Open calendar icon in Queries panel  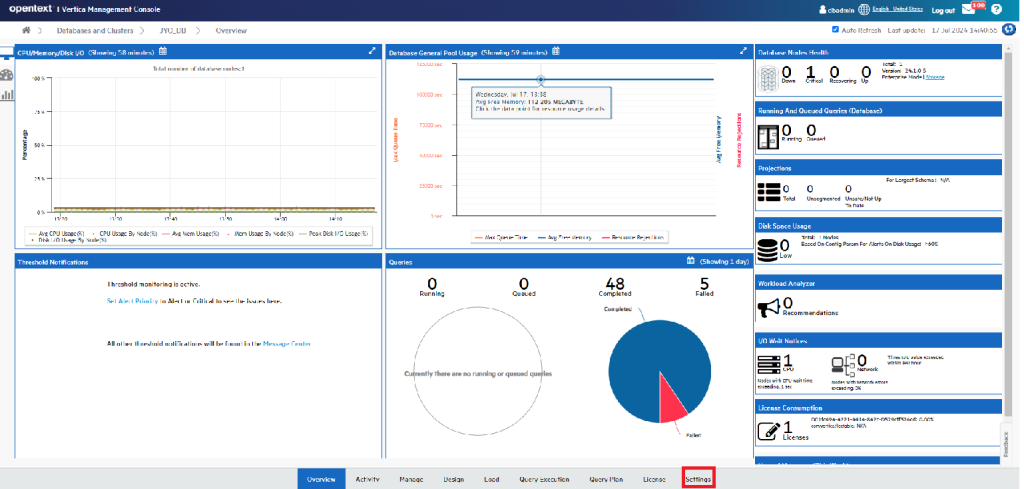[x=690, y=261]
